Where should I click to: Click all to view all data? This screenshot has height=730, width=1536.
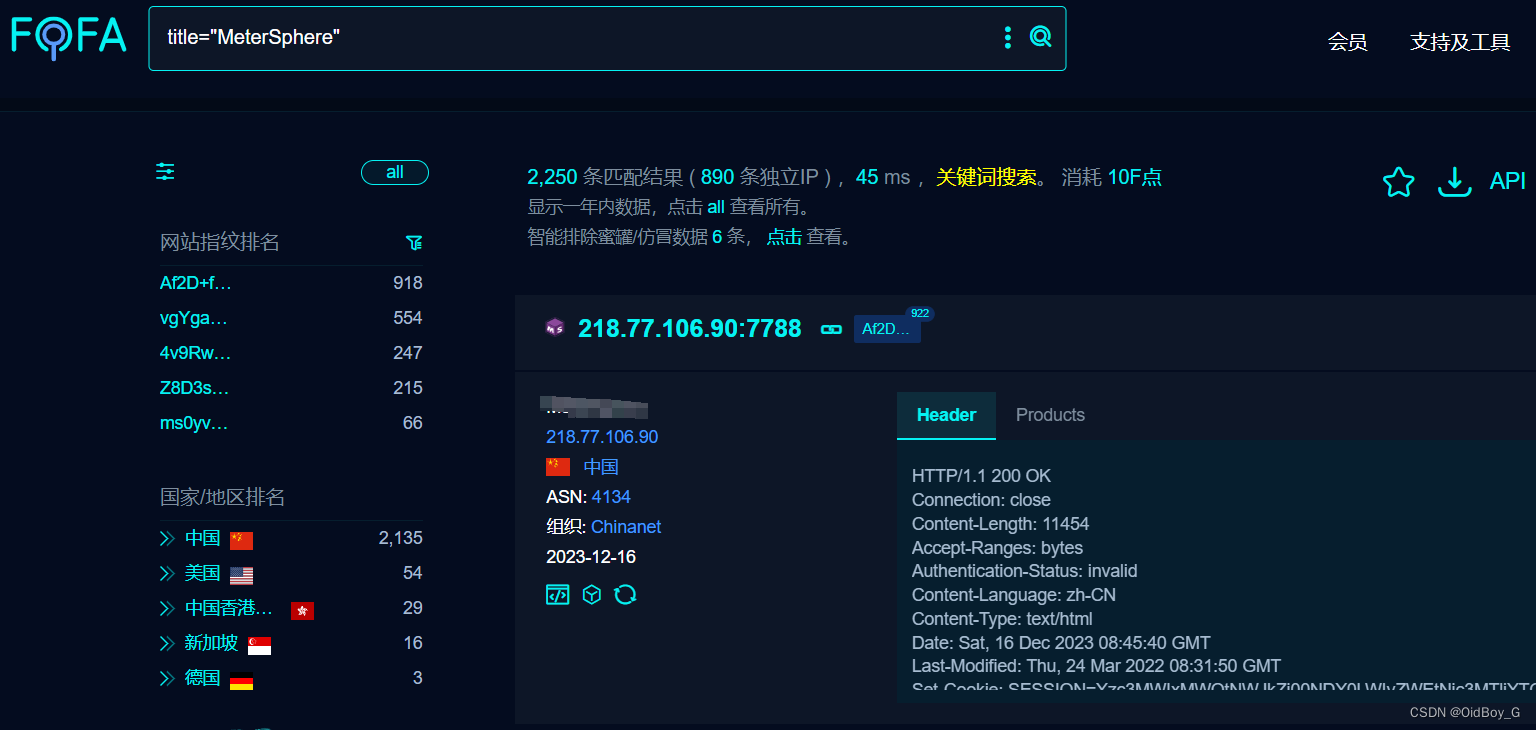[716, 208]
